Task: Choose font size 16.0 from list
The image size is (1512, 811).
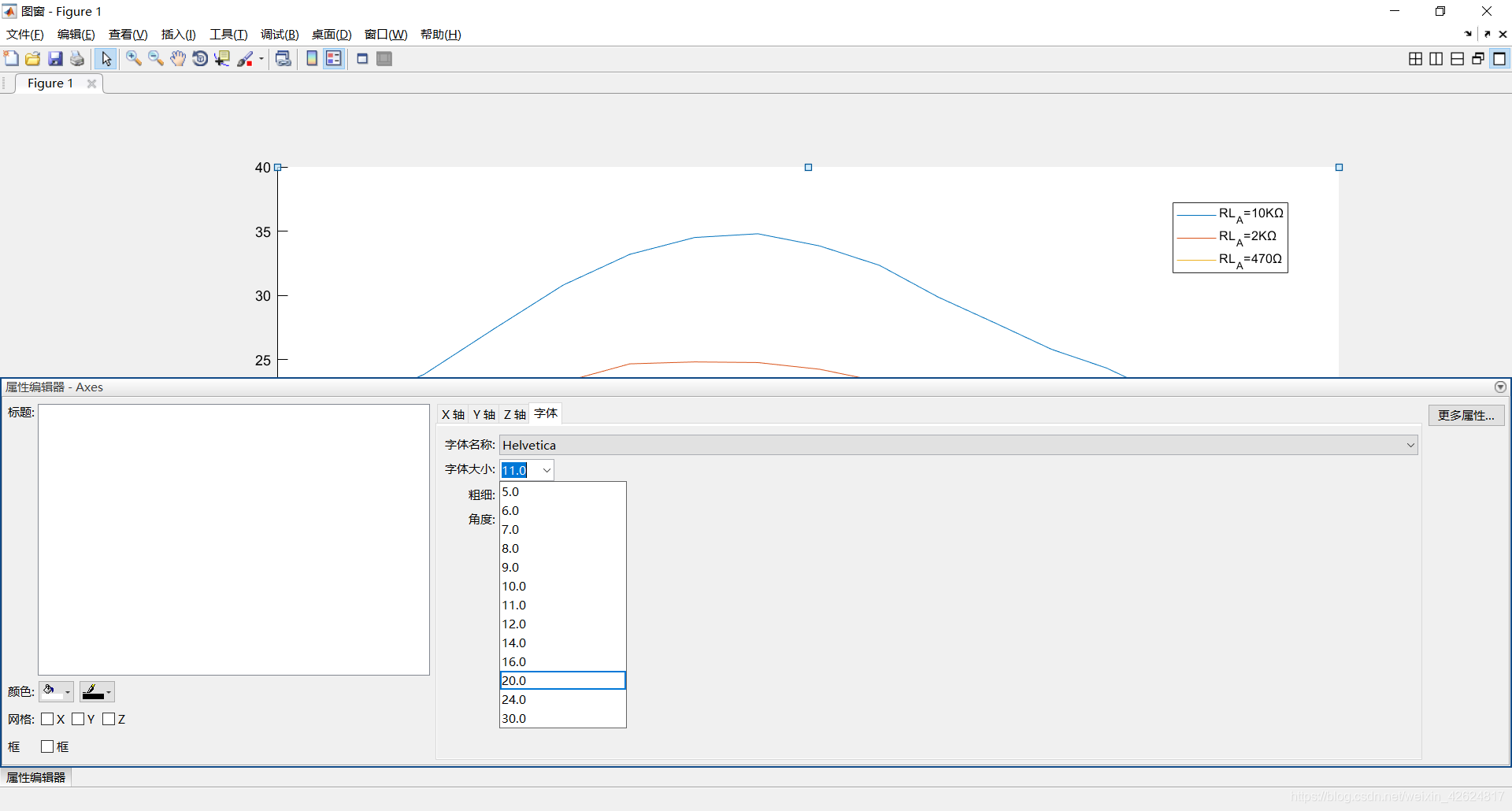Action: 562,662
